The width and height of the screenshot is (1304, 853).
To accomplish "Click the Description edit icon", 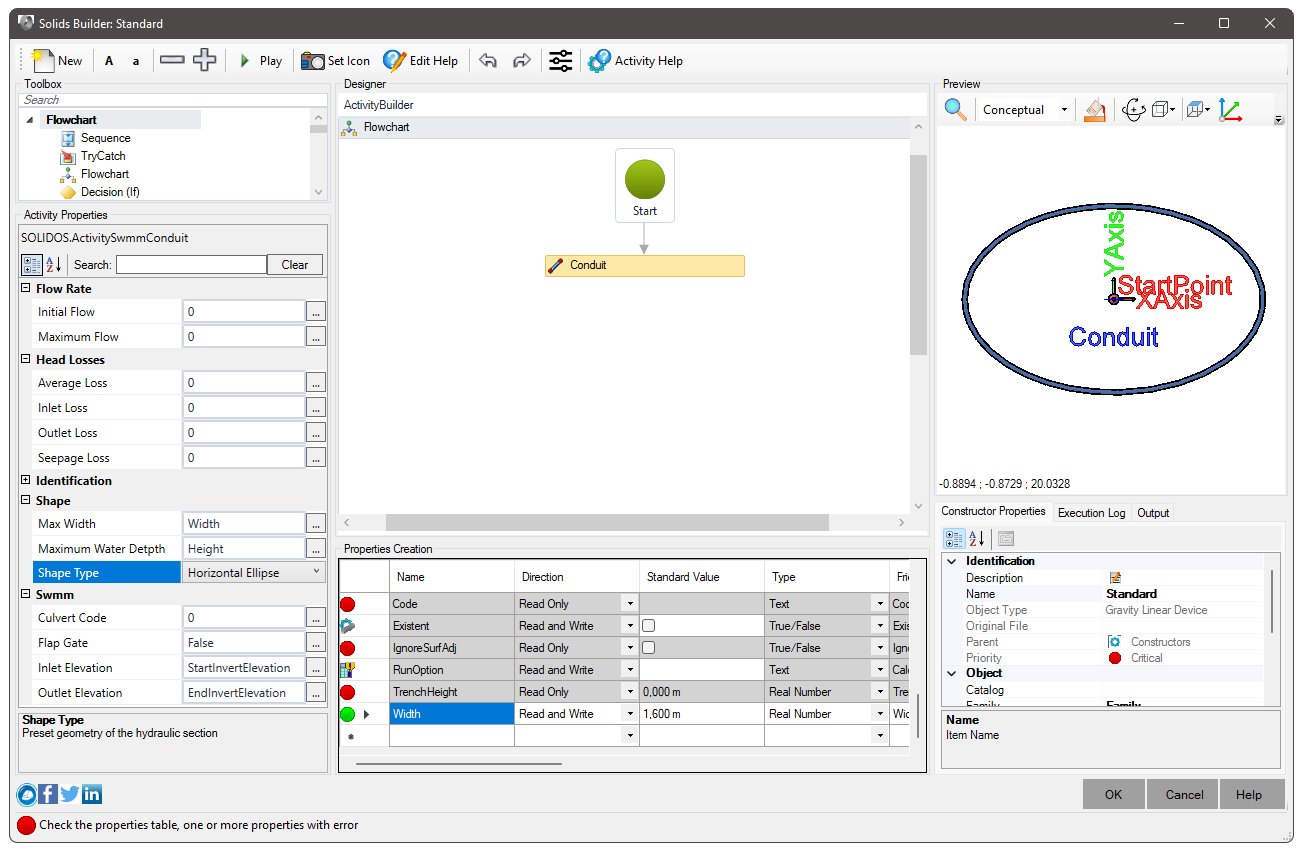I will [1114, 578].
